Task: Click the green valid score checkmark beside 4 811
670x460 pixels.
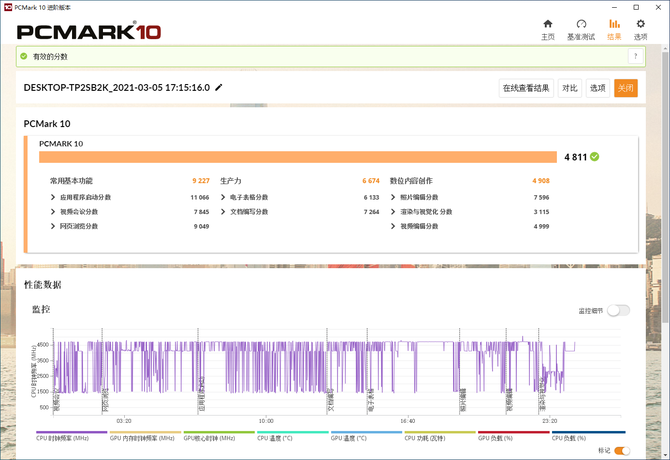Action: 594,157
